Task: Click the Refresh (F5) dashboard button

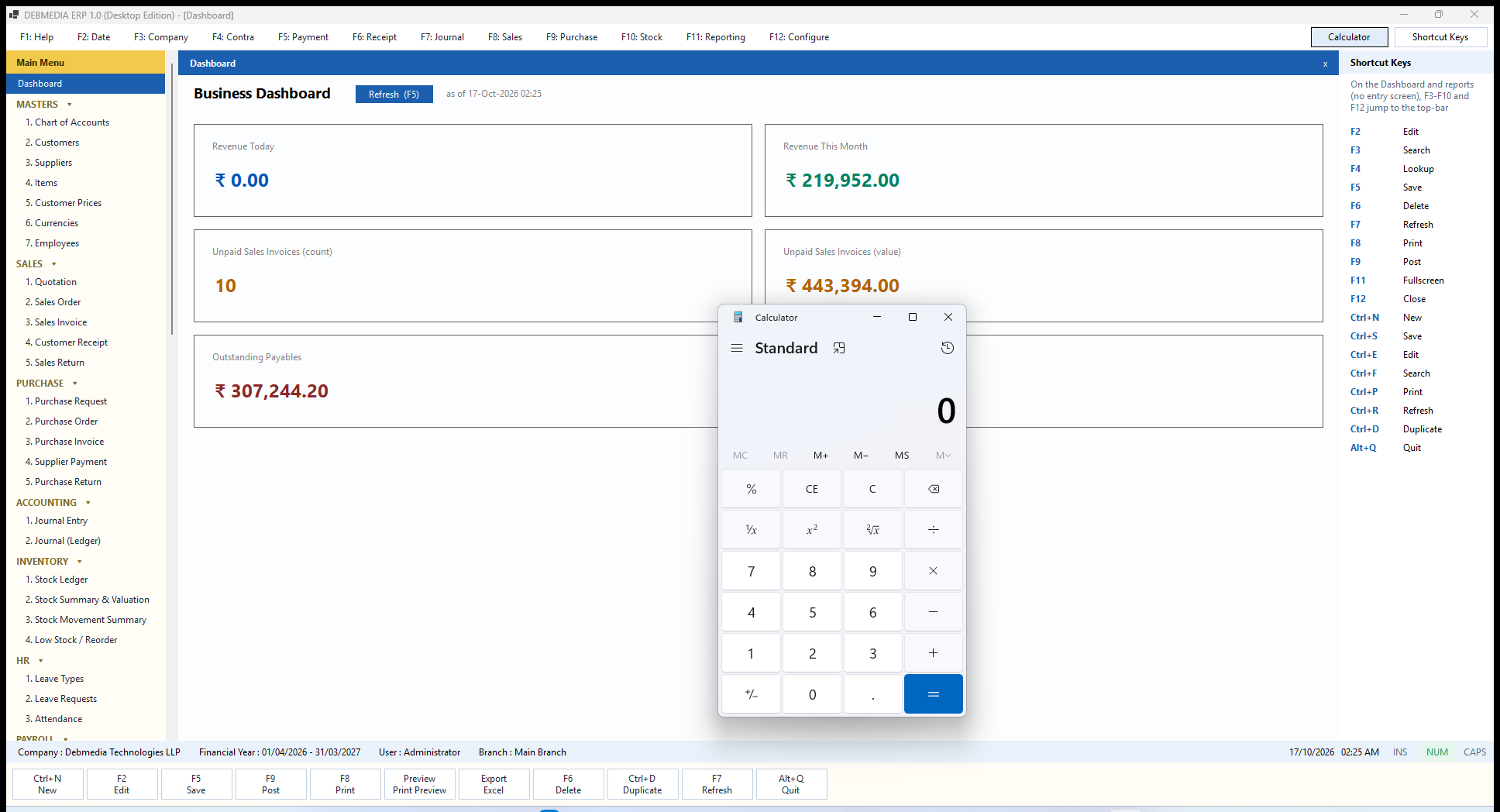Action: [394, 94]
